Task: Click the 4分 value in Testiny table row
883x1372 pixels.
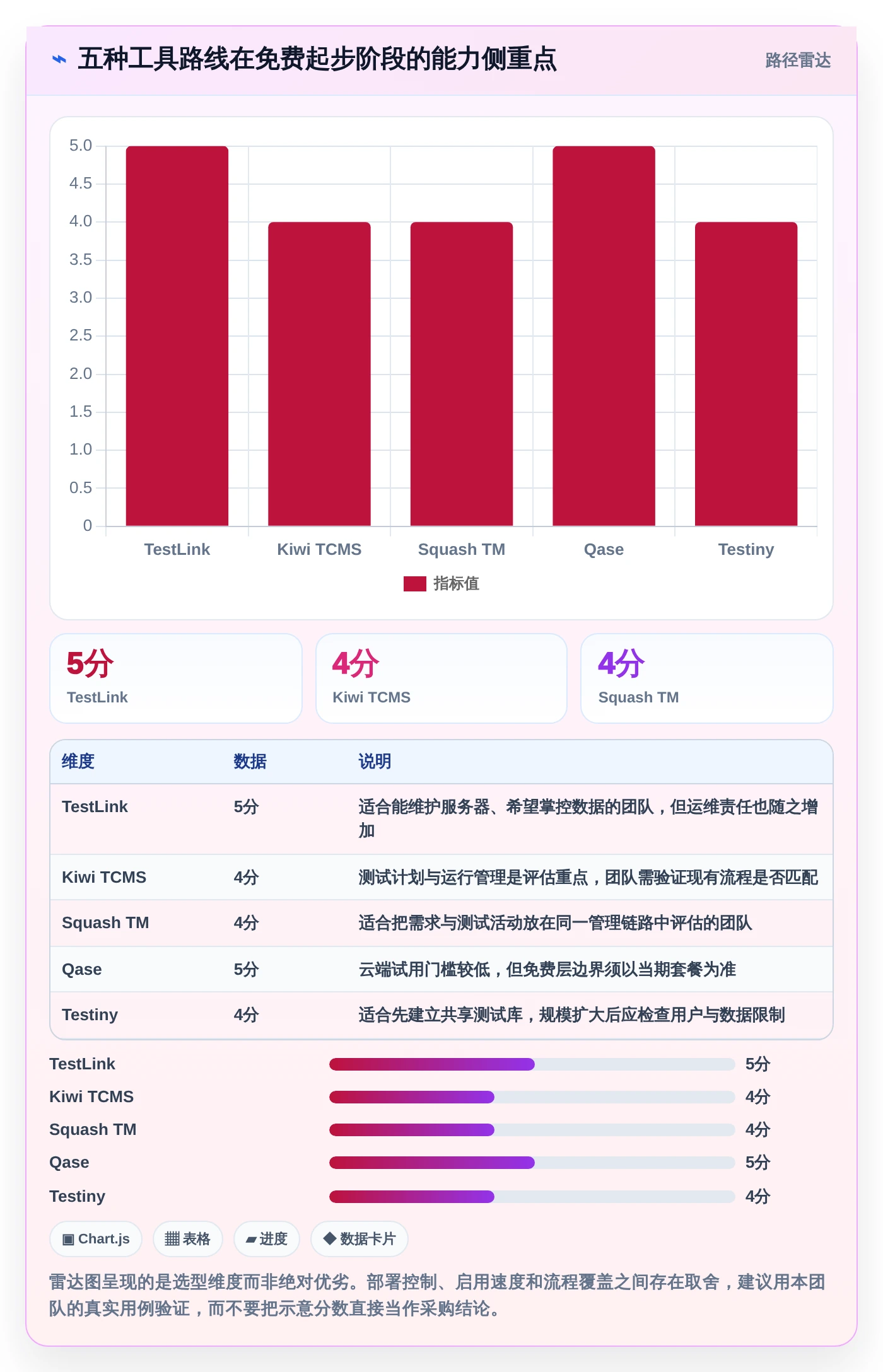Action: click(247, 1015)
